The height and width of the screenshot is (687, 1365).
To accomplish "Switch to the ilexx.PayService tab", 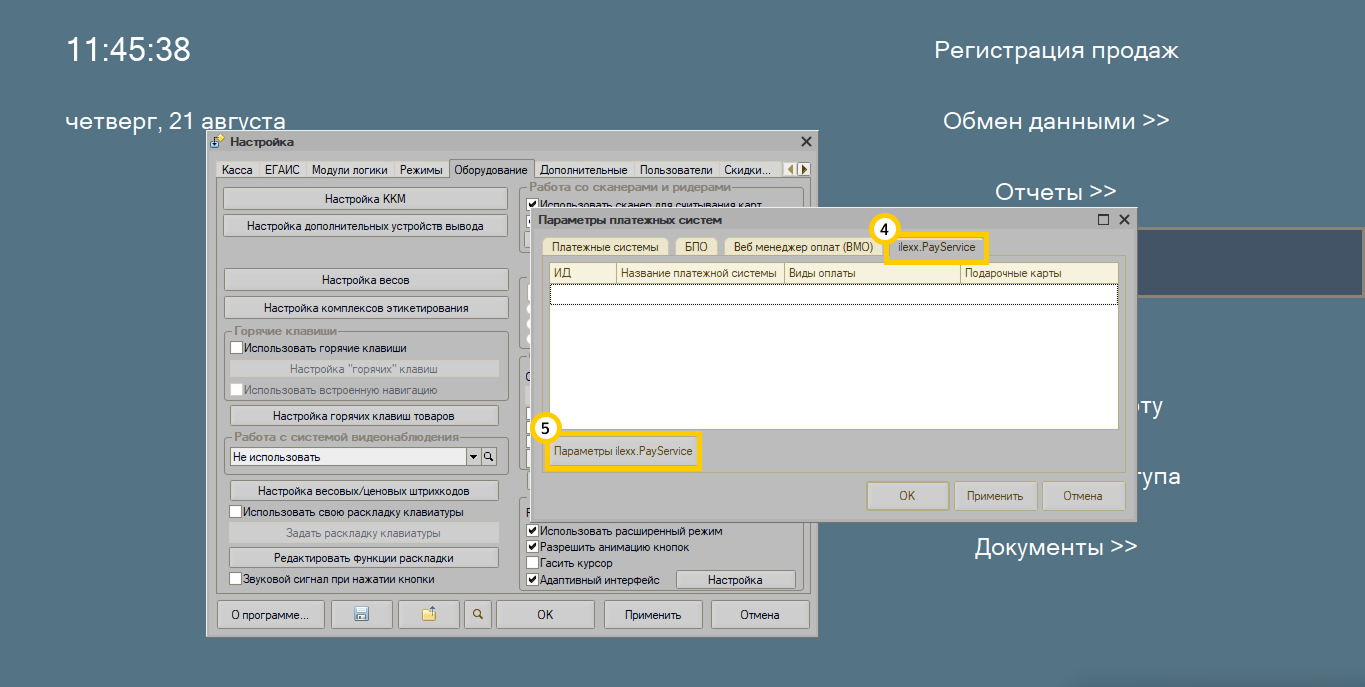I will point(936,247).
